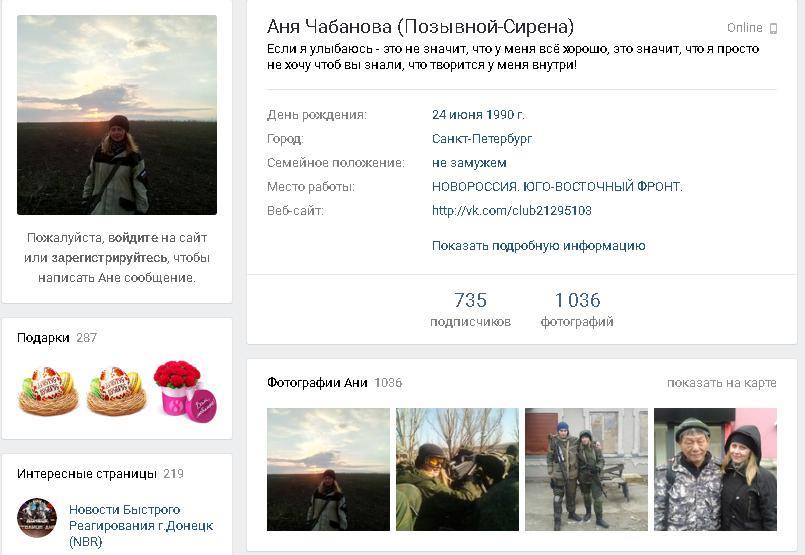The image size is (805, 555).
Task: Open the large profile photo
Action: 117,115
